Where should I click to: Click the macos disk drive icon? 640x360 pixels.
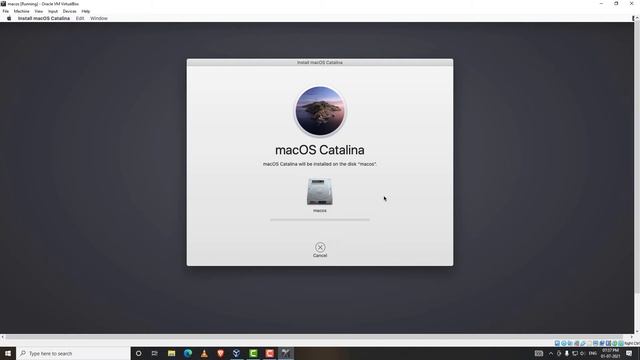coord(320,191)
